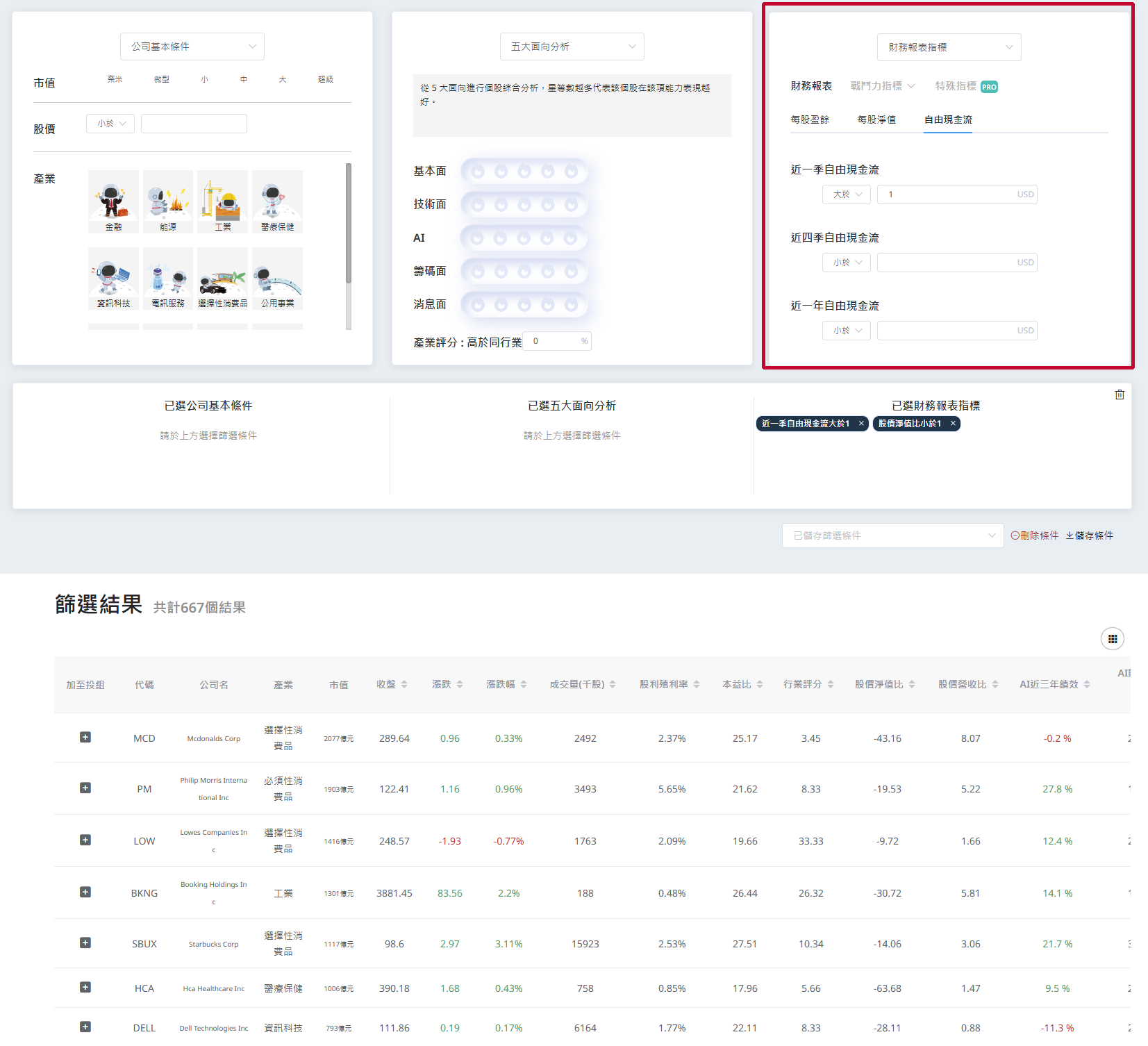Viewport: 1148px width, 1046px height.
Task: Open the grid view icon above the results table
Action: coord(1113,638)
